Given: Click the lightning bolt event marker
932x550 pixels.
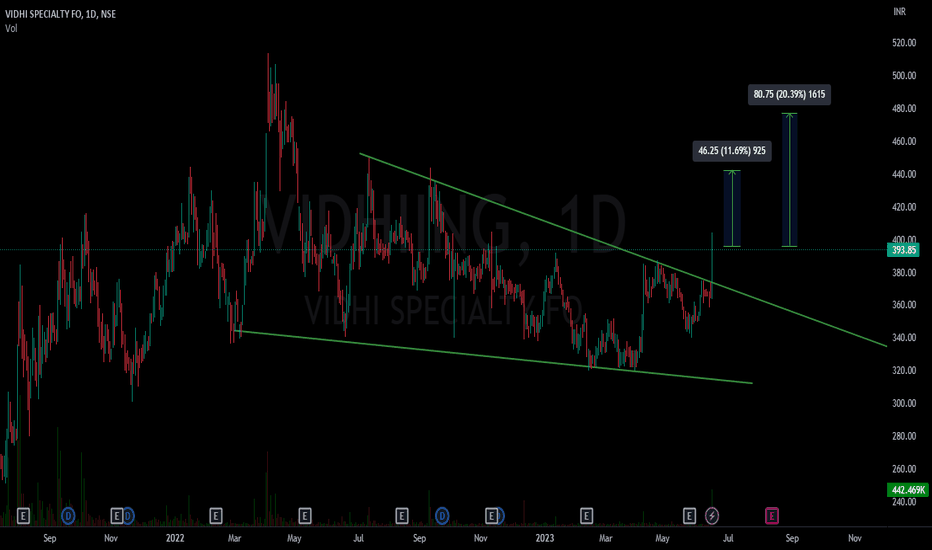Looking at the screenshot, I should tap(711, 516).
